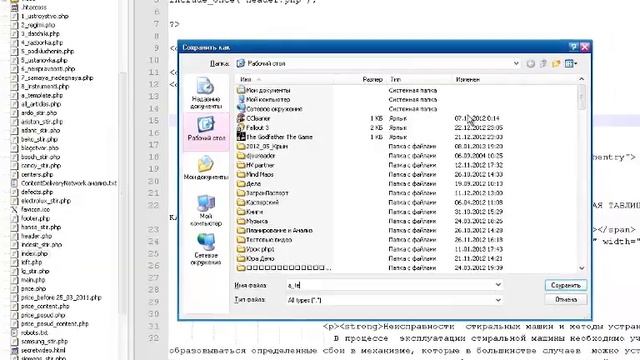The height and width of the screenshot is (360, 640).
Task: Select the Касперский folder
Action: pos(258,202)
